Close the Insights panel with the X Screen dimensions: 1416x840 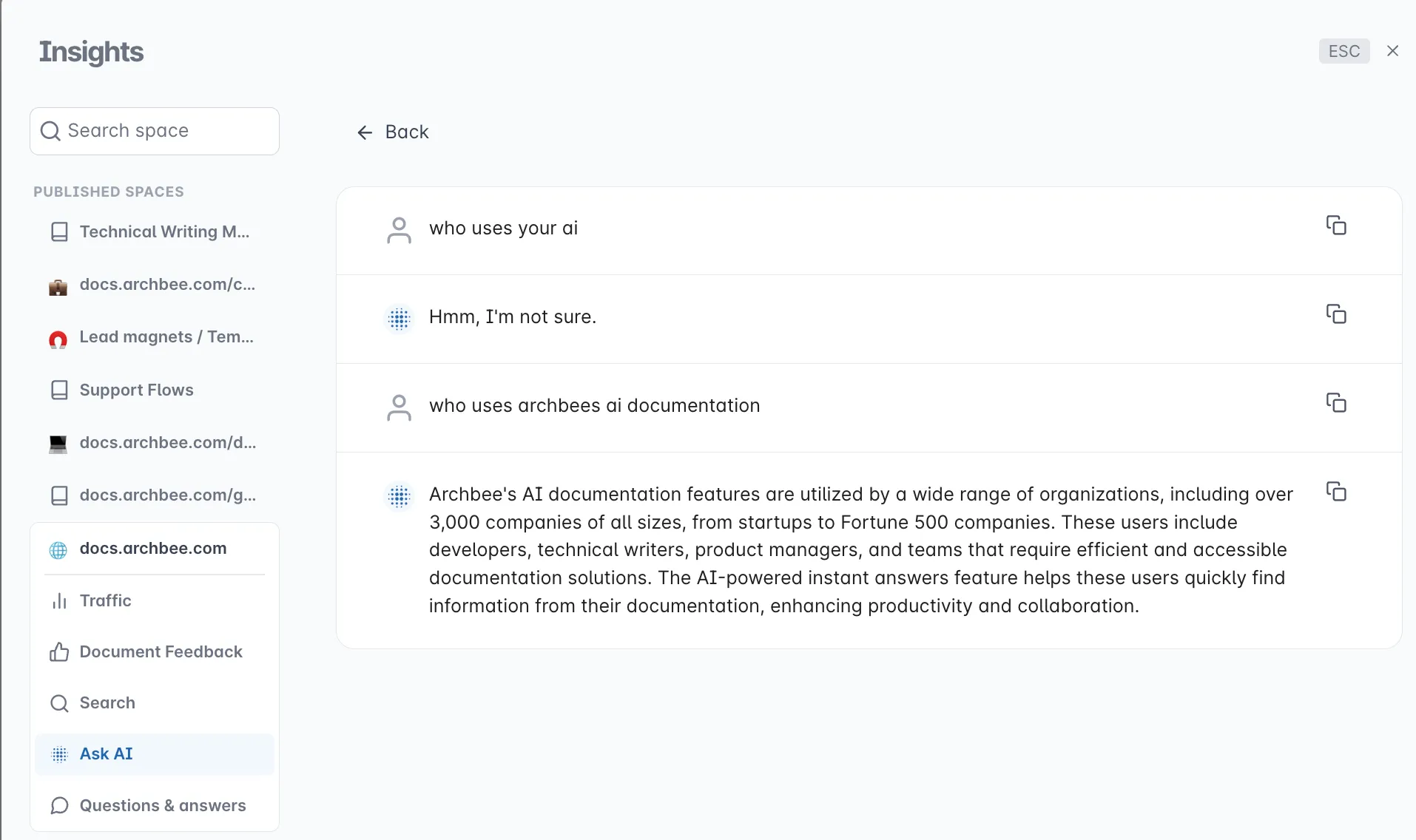coord(1392,51)
